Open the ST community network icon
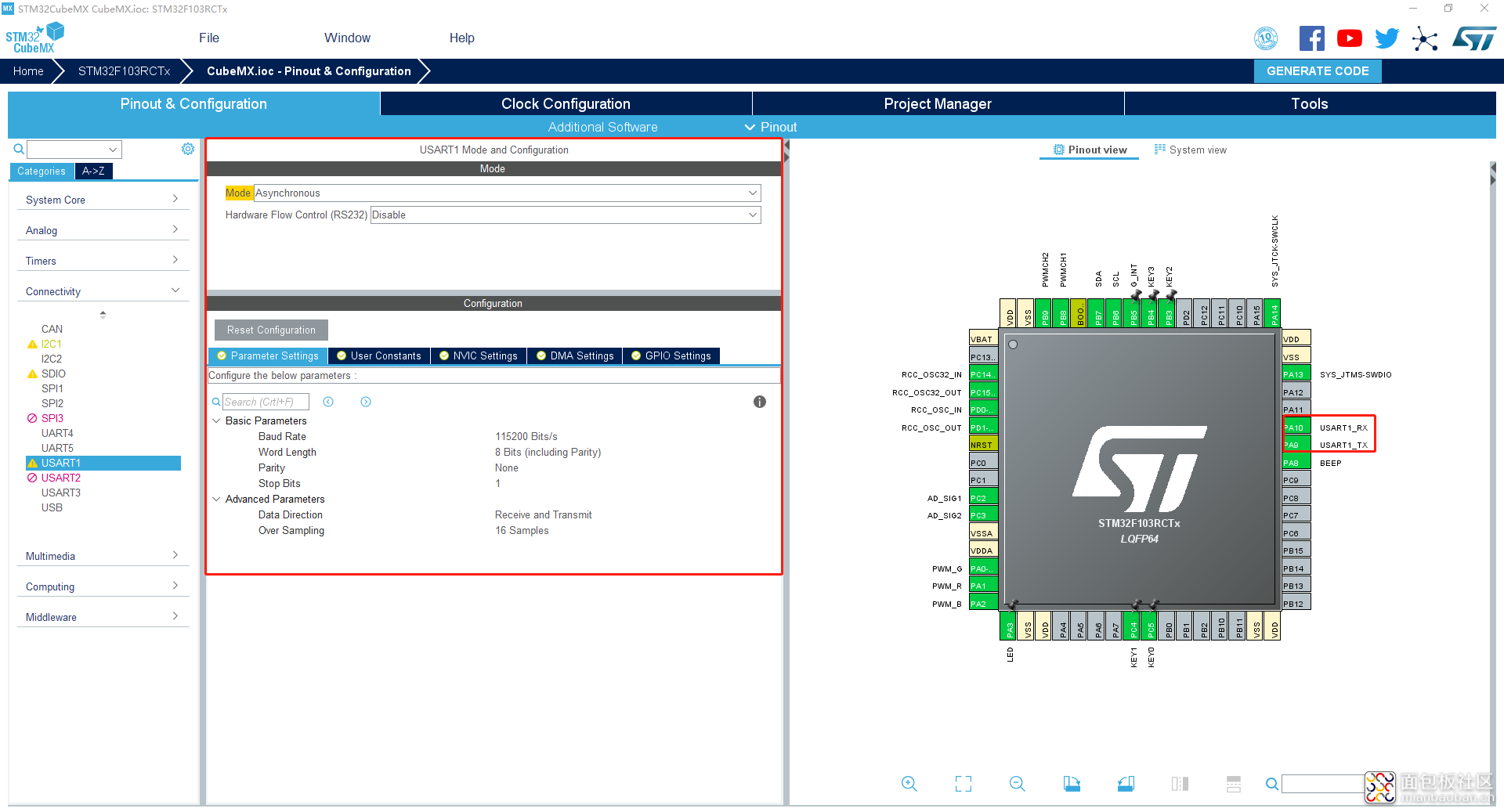Viewport: 1504px width, 812px height. pos(1425,38)
